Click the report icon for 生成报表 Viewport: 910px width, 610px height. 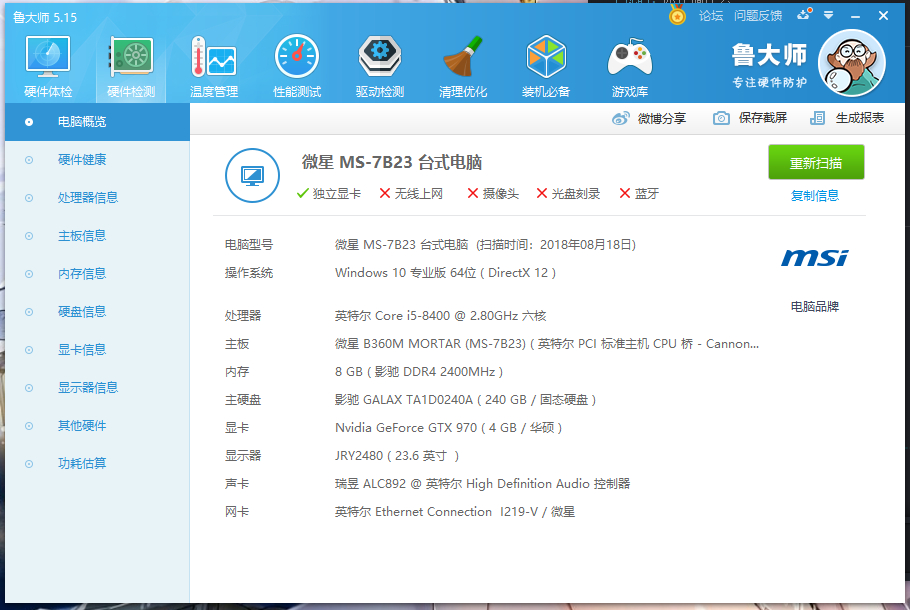coord(817,118)
